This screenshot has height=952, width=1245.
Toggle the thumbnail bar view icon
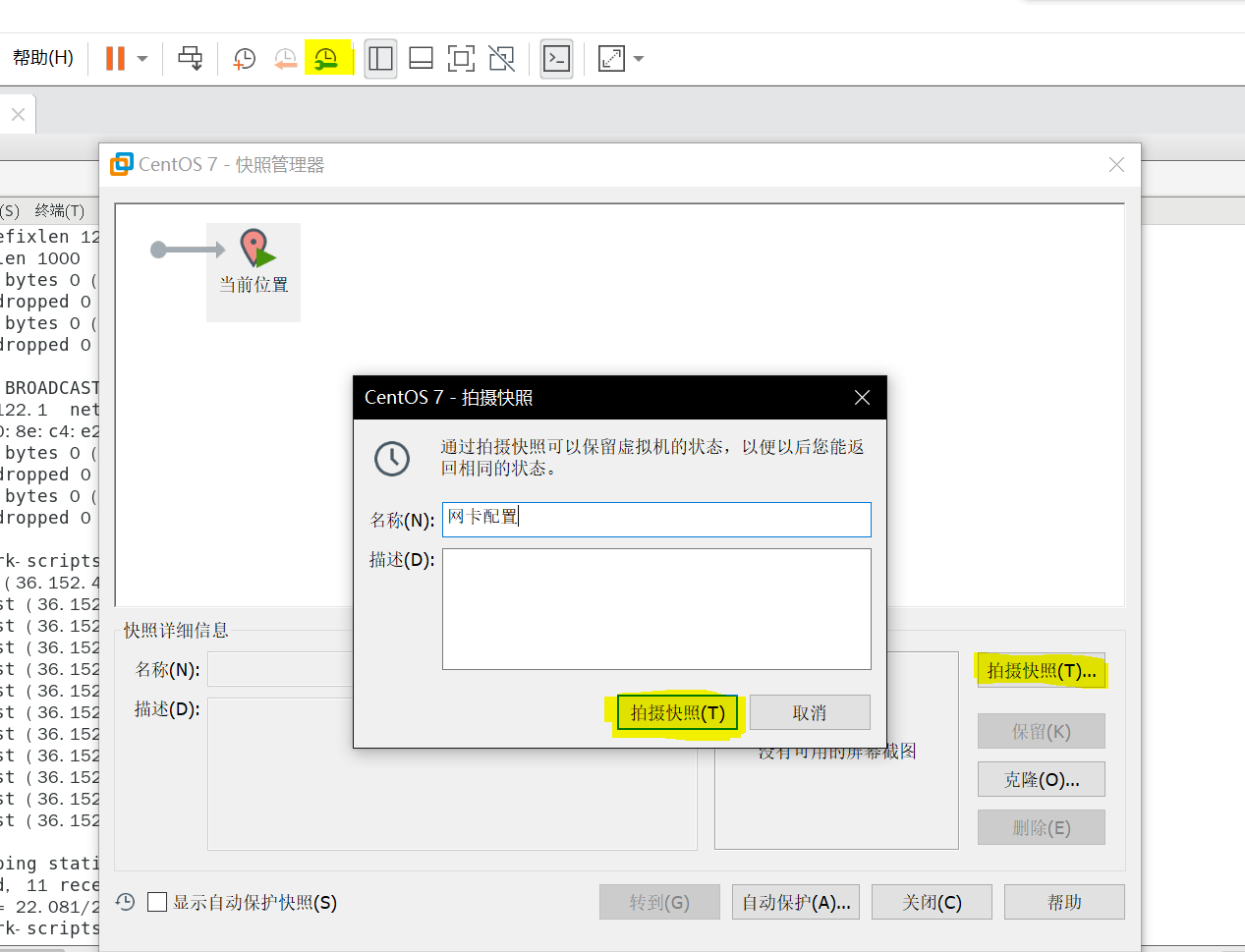[421, 59]
